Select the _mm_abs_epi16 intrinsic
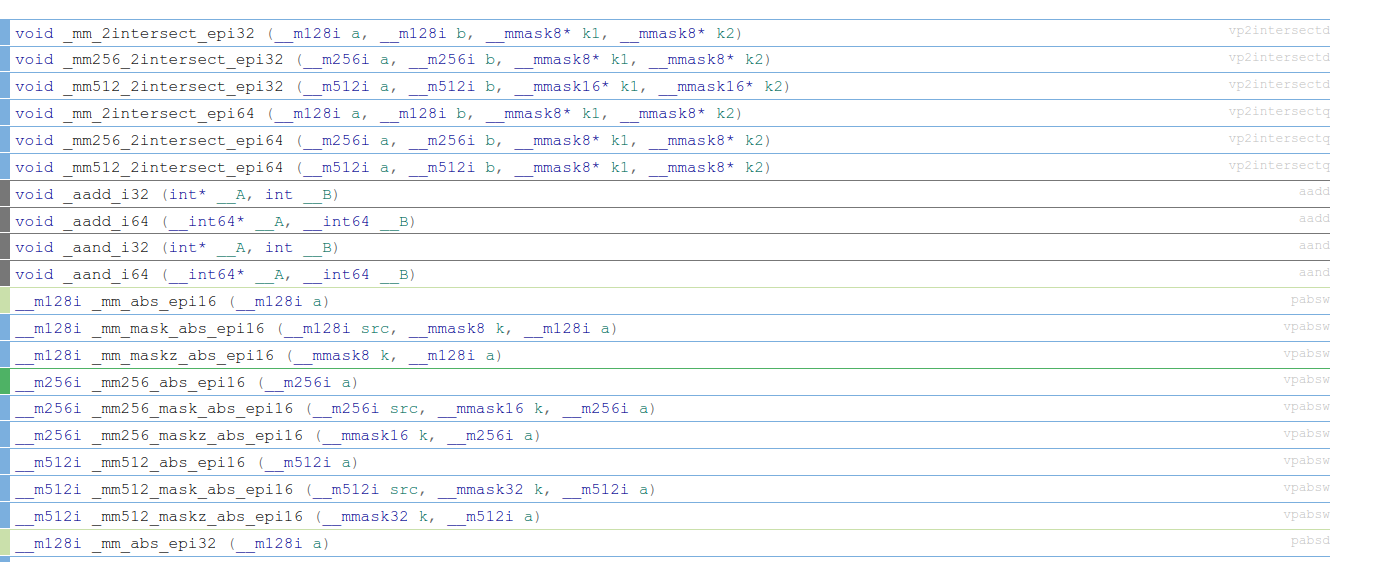1379x562 pixels. pyautogui.click(x=665, y=302)
